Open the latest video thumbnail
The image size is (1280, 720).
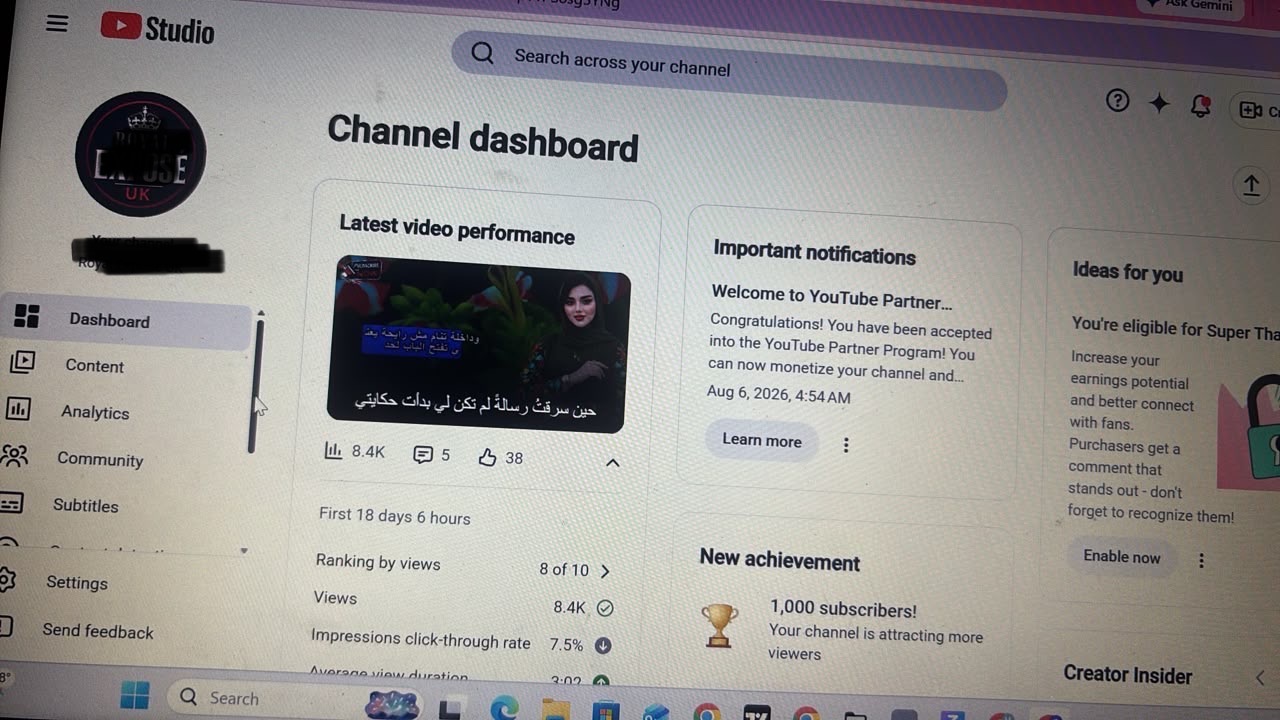480,344
